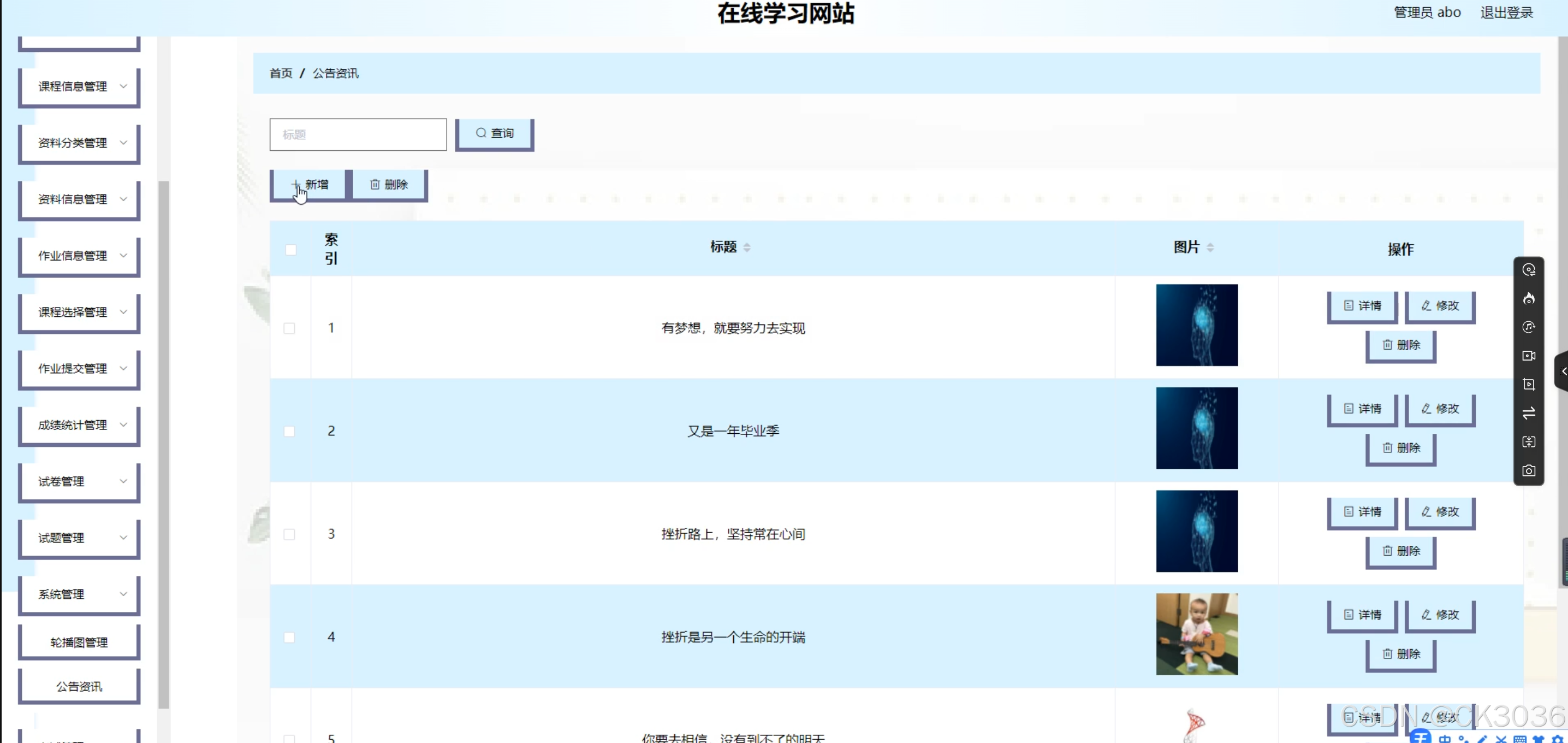The width and height of the screenshot is (1568, 743).
Task: Check the select-all checkbox in table header
Action: pyautogui.click(x=290, y=250)
